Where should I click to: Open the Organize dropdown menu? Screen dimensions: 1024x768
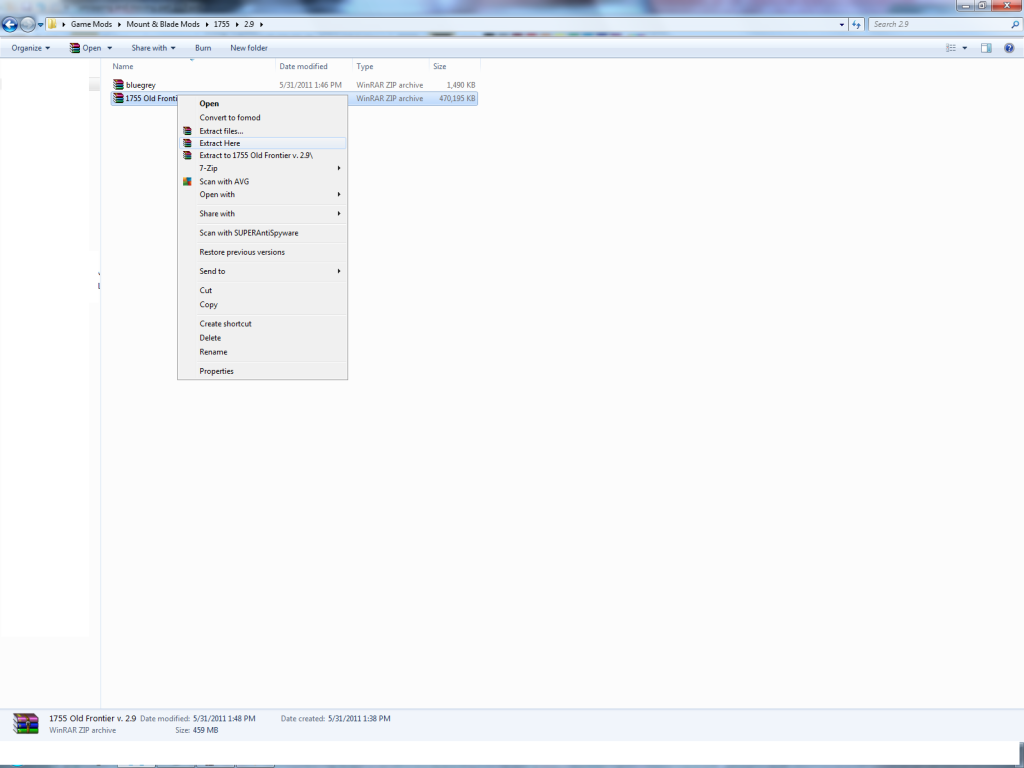(x=31, y=48)
